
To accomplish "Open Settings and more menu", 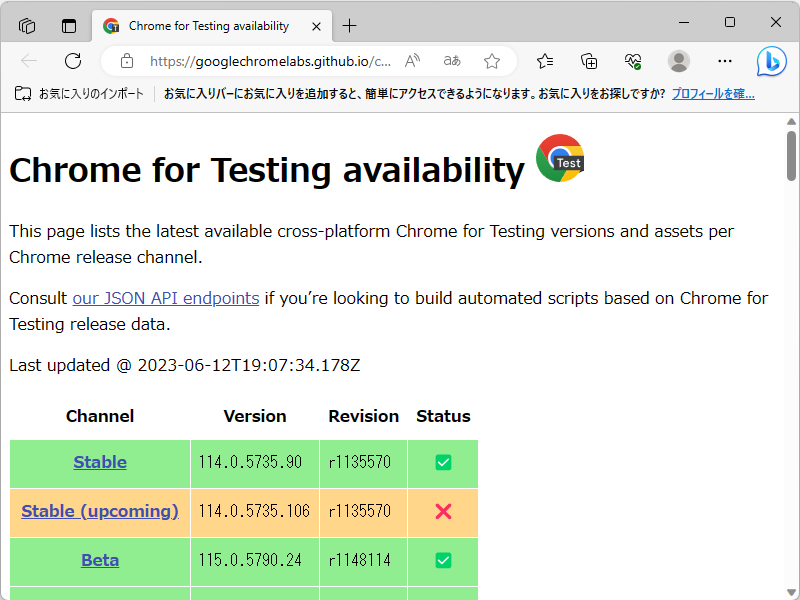I will 724,61.
